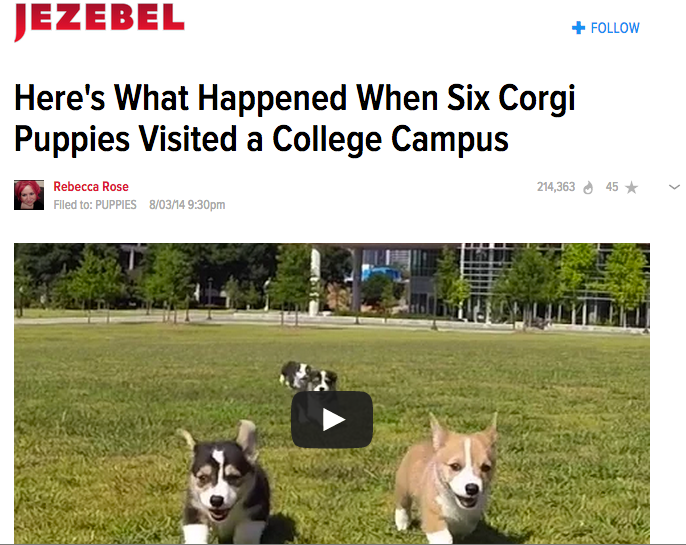Click the flame views icon

[x=588, y=188]
